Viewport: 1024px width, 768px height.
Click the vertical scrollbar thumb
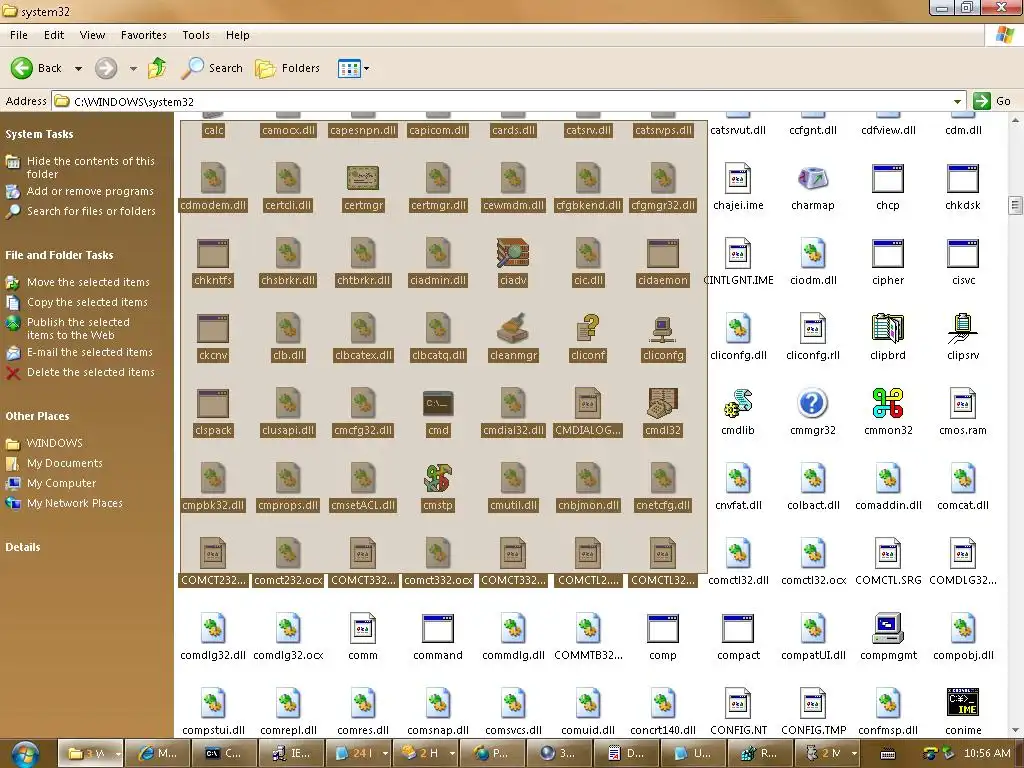[1015, 205]
